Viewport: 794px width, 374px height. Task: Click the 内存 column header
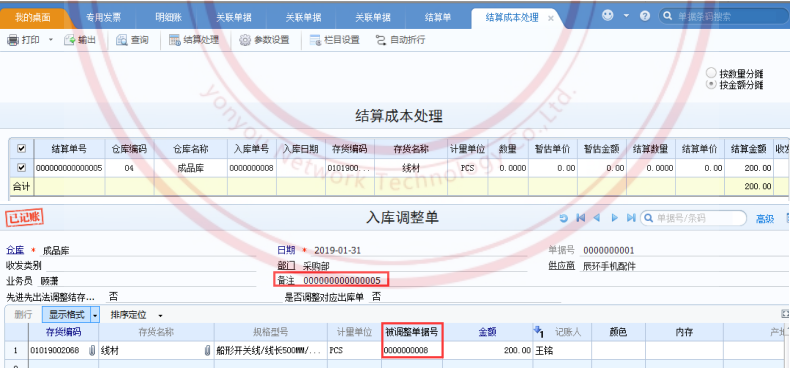tap(684, 333)
